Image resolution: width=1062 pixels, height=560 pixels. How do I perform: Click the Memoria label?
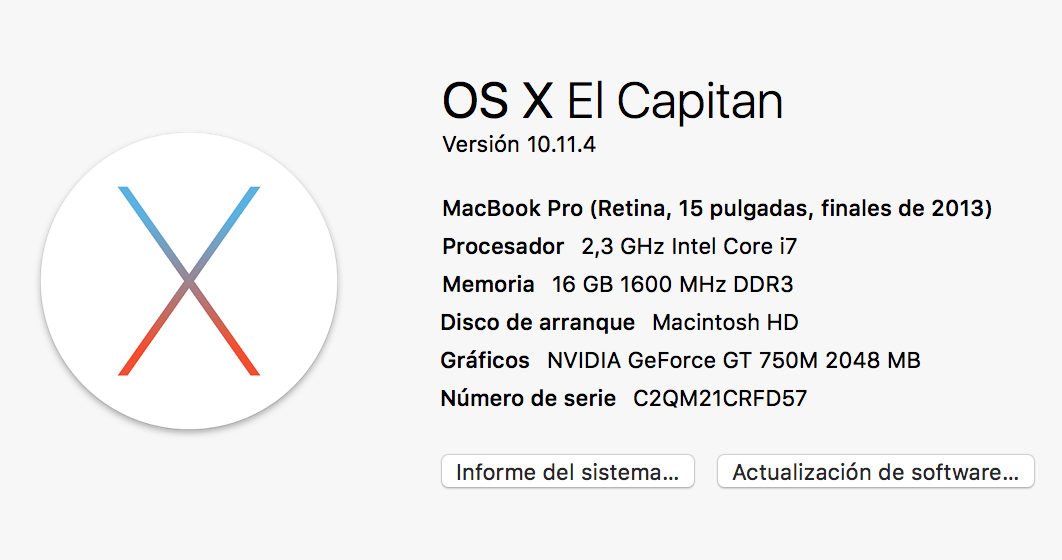(x=488, y=285)
